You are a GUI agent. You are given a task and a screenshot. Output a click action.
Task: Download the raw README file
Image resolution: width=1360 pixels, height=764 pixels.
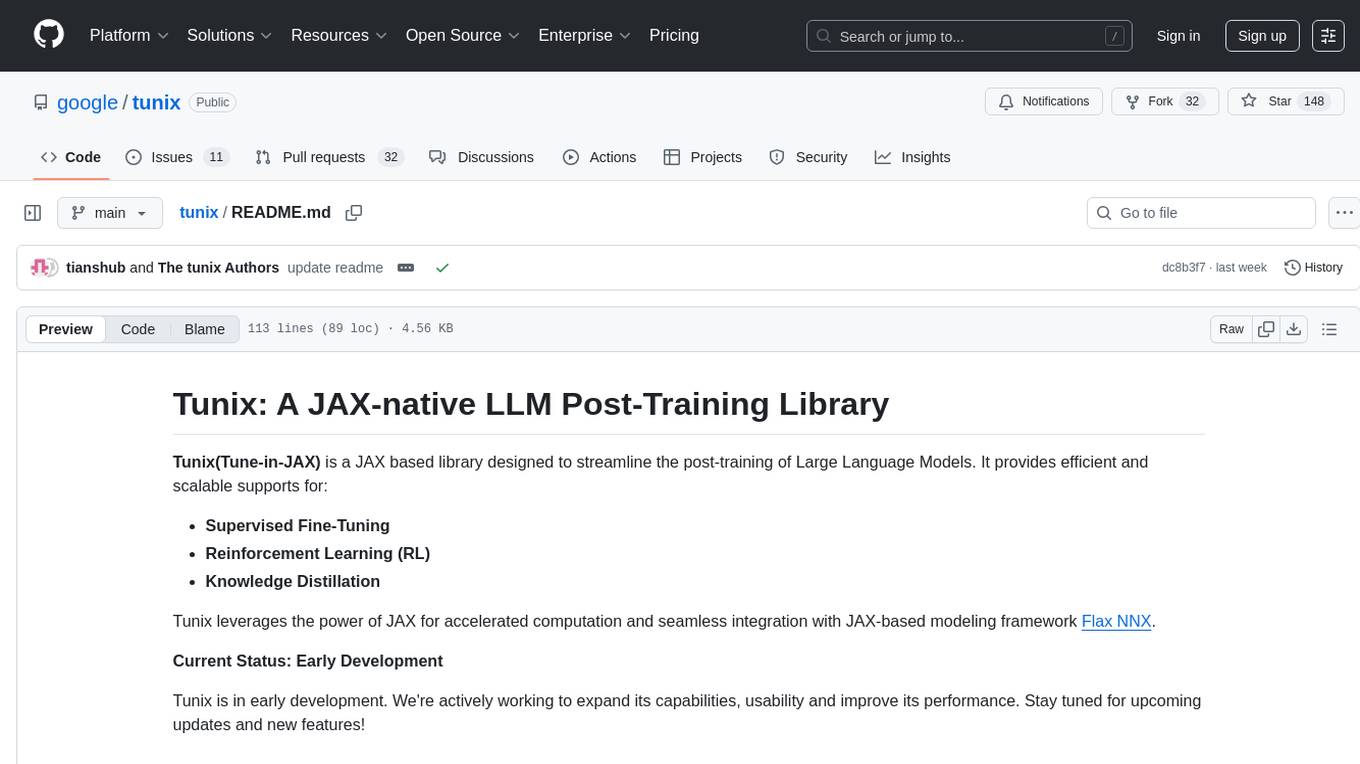tap(1293, 329)
